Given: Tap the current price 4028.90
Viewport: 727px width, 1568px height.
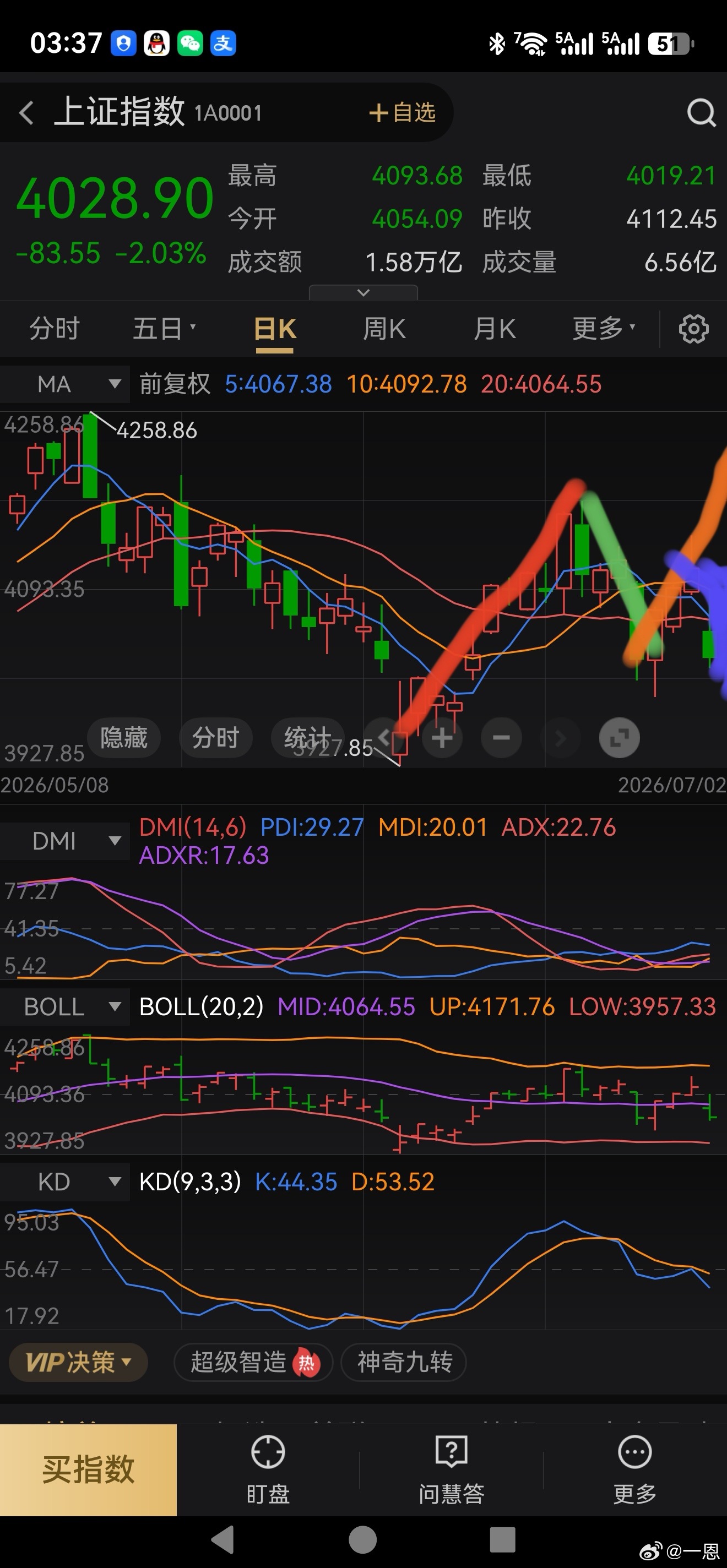Looking at the screenshot, I should pos(115,198).
